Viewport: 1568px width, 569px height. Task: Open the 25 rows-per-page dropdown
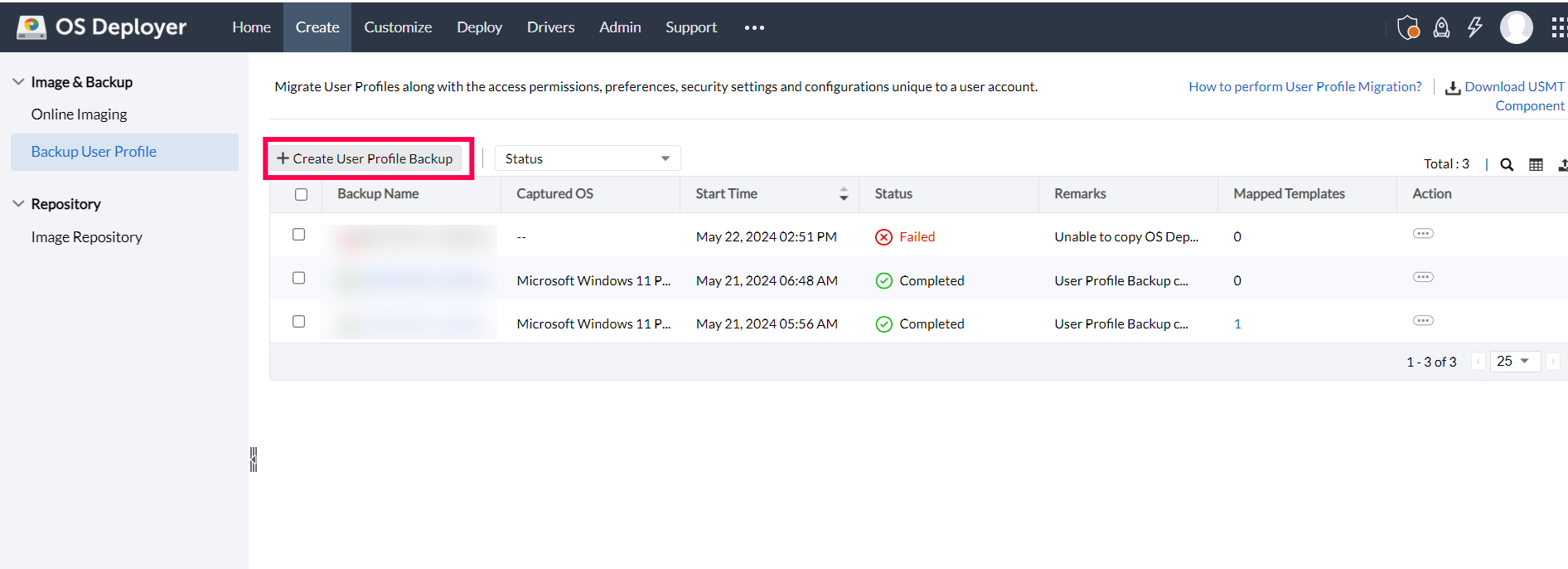click(1513, 362)
